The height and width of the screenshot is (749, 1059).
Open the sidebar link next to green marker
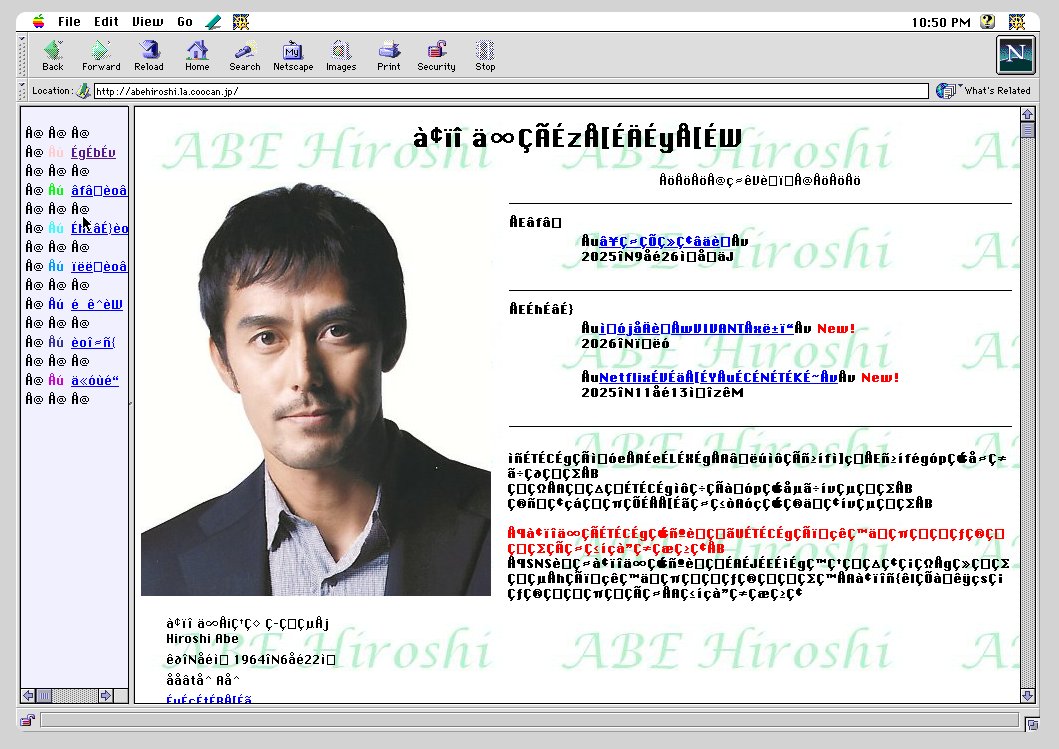(99, 190)
